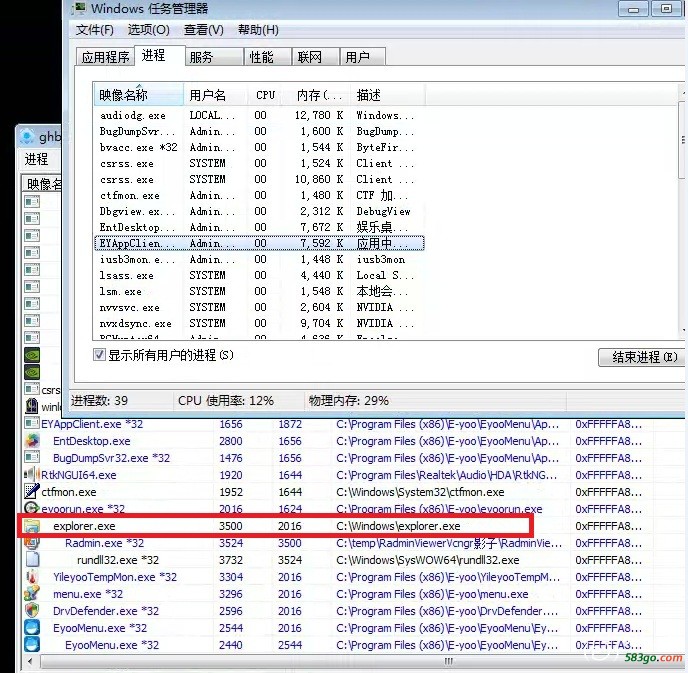Sort by 映像名称 column header

[139, 95]
